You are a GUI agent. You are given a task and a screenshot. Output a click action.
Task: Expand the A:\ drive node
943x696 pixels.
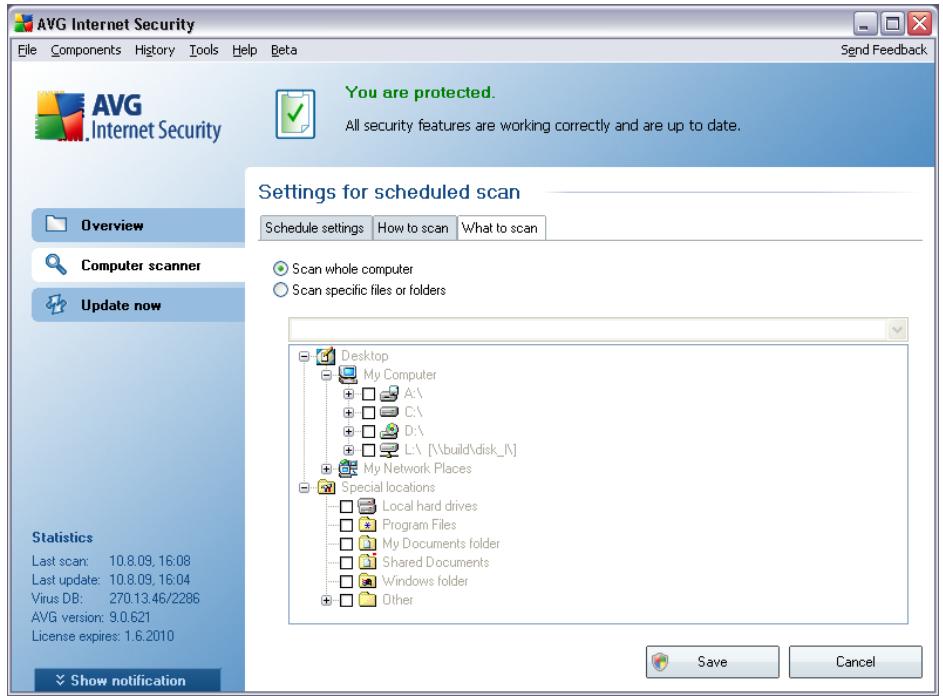tap(348, 394)
